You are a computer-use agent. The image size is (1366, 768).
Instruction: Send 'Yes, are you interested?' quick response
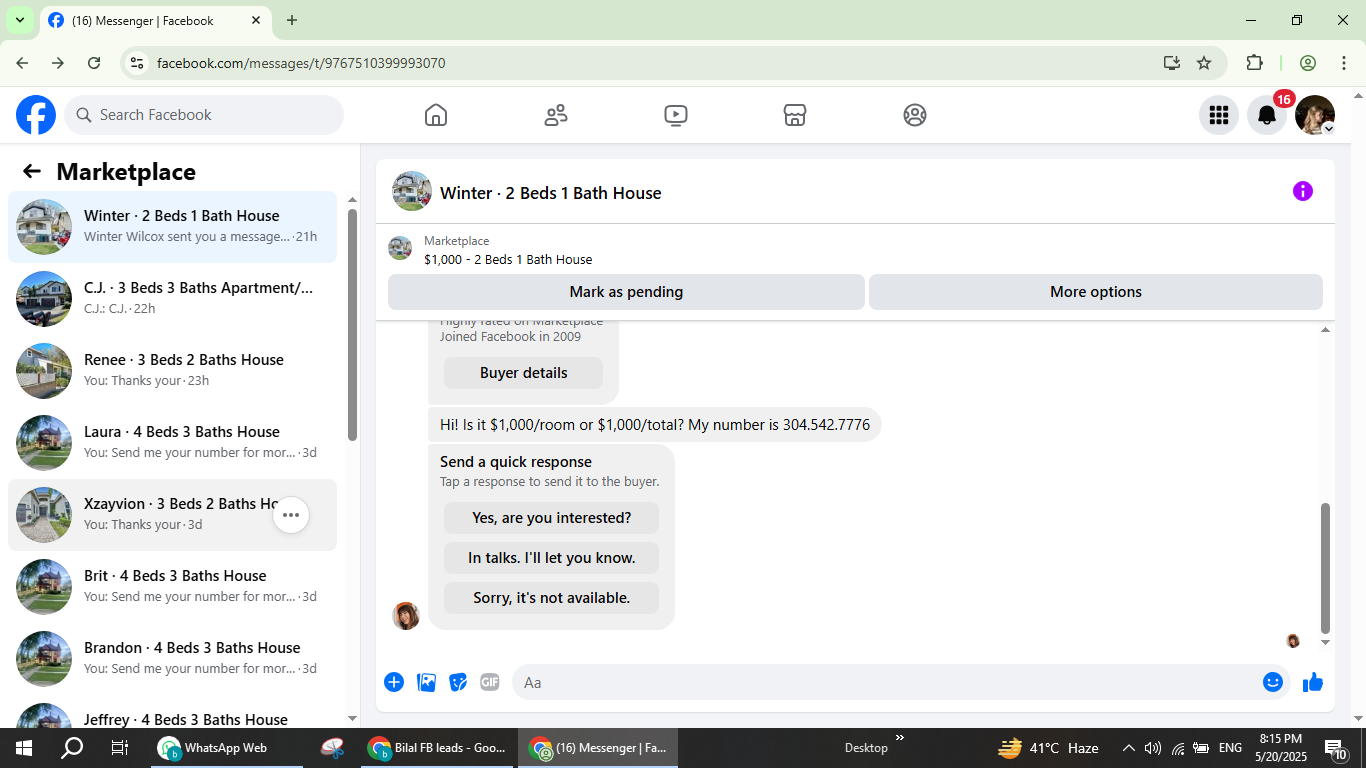[552, 518]
